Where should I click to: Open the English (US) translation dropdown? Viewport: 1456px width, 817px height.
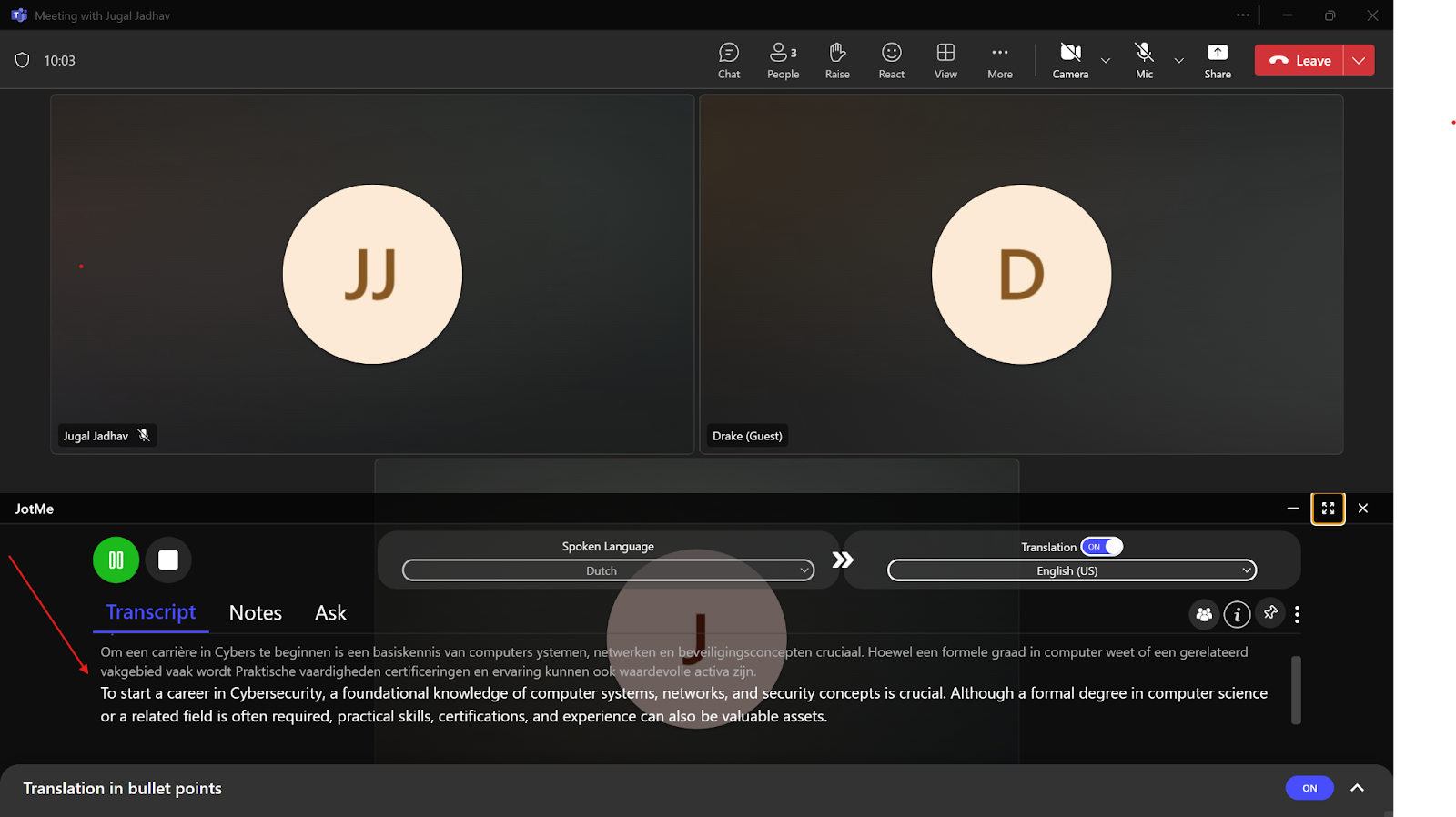tap(1072, 570)
